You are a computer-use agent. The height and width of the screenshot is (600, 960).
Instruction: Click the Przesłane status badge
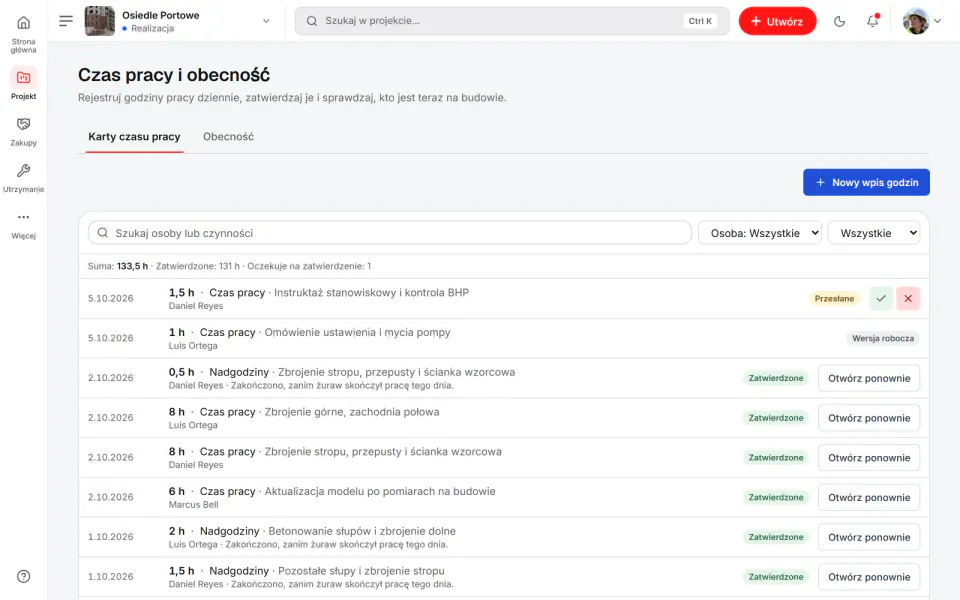(x=834, y=298)
